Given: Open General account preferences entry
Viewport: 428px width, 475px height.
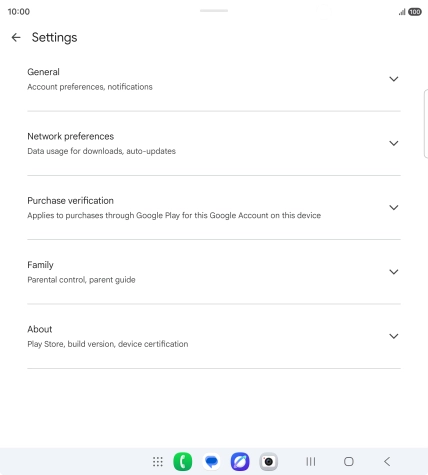Looking at the screenshot, I should click(x=214, y=79).
